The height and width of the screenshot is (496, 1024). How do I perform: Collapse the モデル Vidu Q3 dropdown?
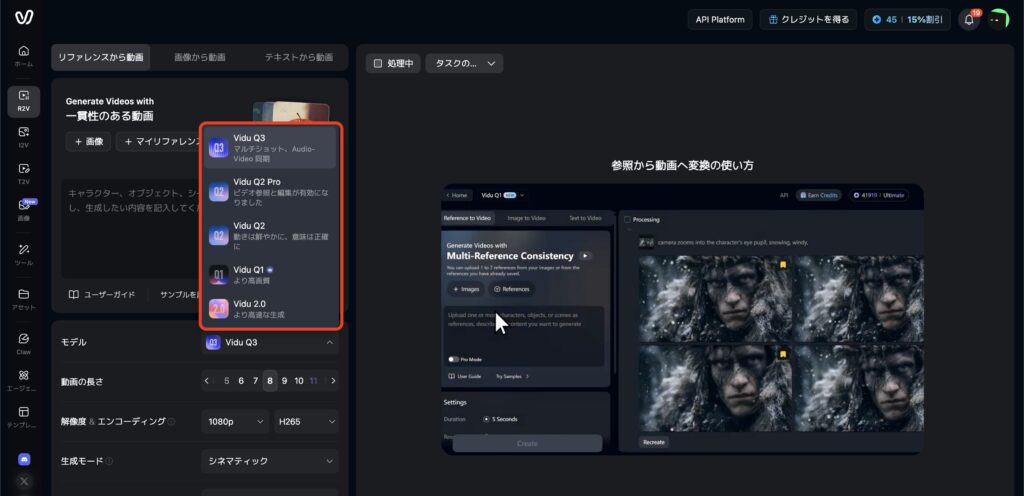pos(270,343)
